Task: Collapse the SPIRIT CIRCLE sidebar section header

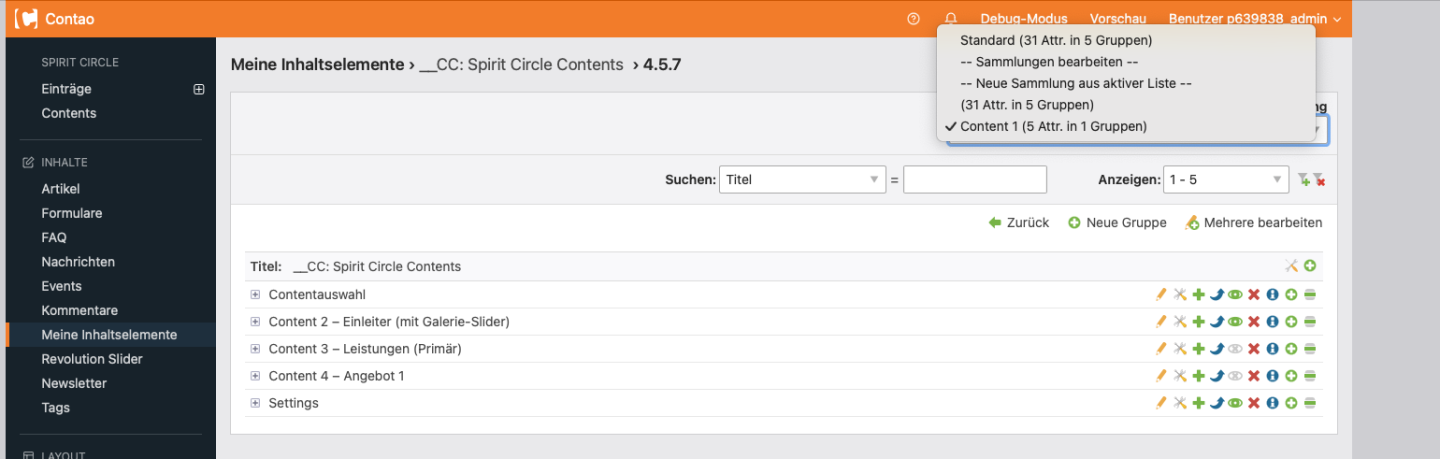Action: point(80,62)
